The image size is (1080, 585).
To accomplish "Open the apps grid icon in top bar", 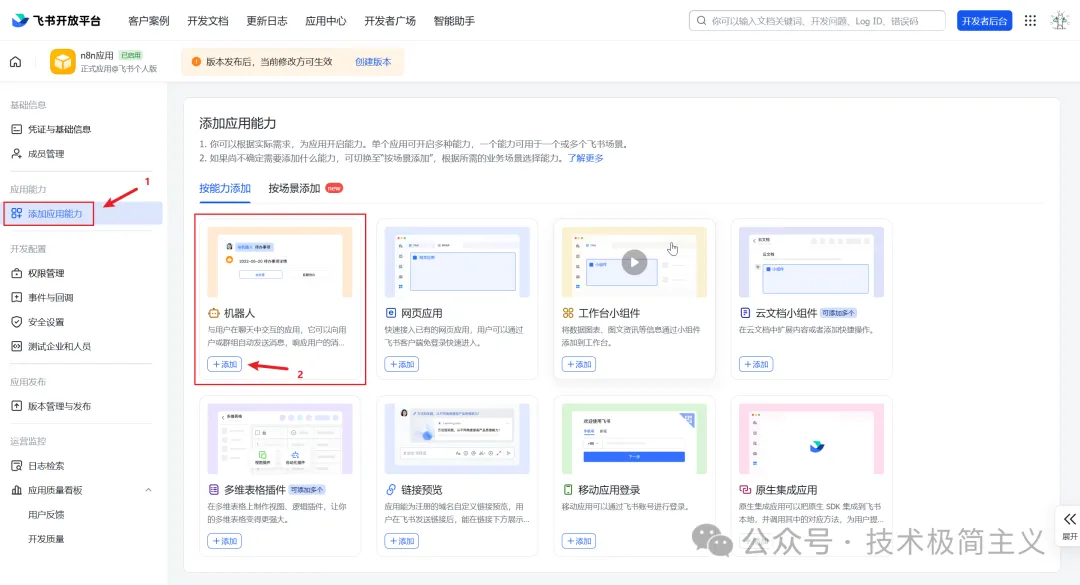I will [x=1030, y=19].
